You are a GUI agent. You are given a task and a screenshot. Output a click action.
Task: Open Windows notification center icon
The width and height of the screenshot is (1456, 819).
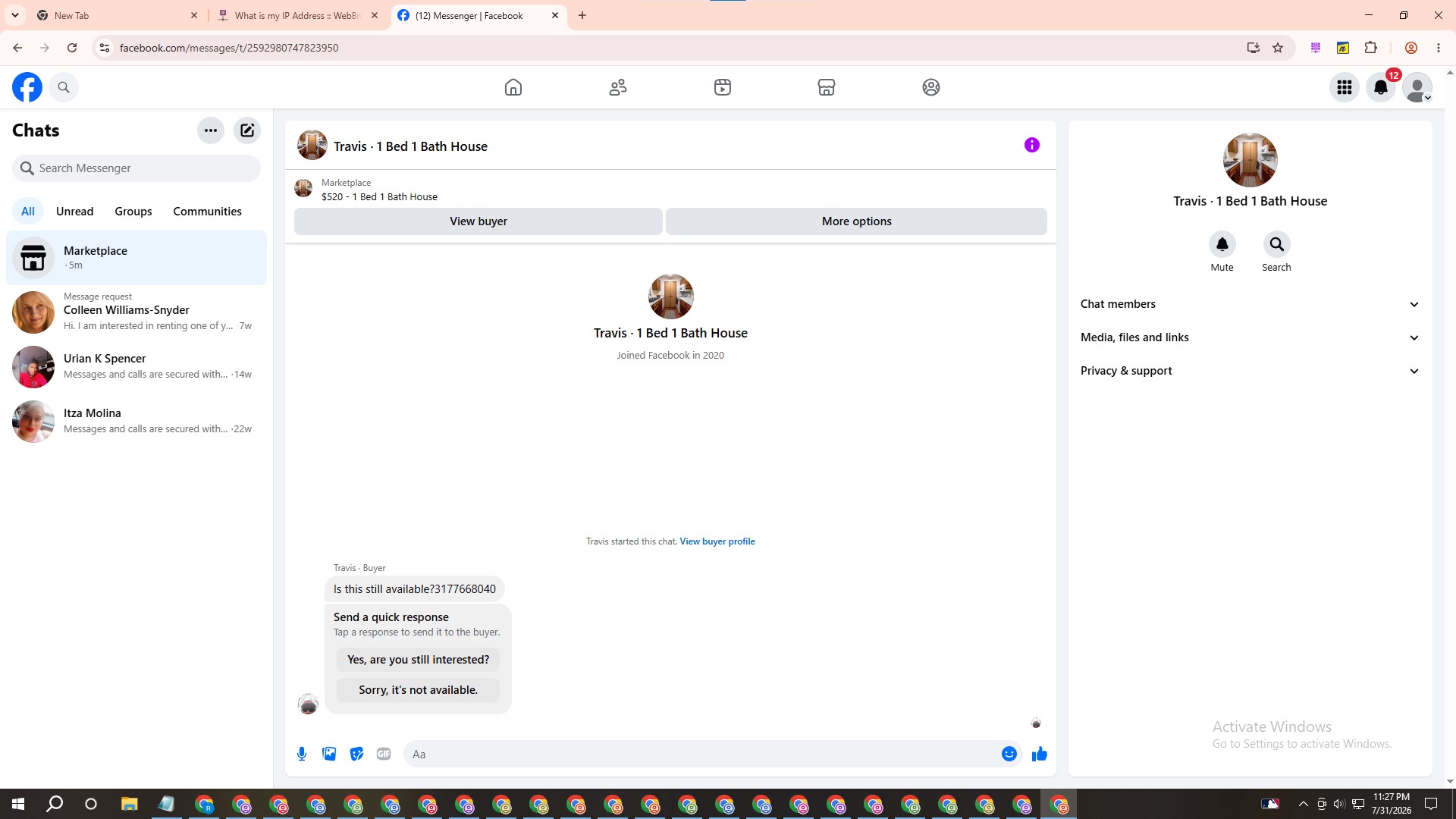coord(1431,804)
